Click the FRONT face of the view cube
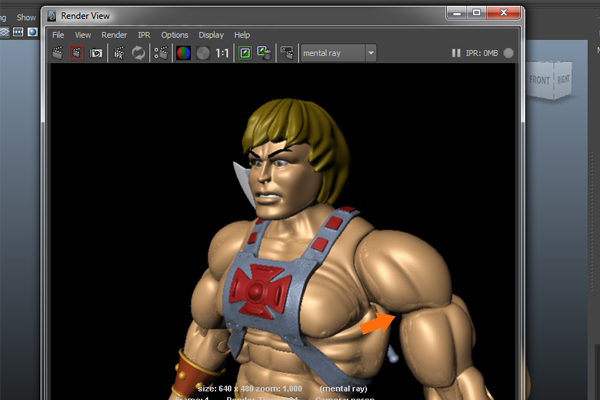Screen dimensions: 600x400 pos(540,80)
